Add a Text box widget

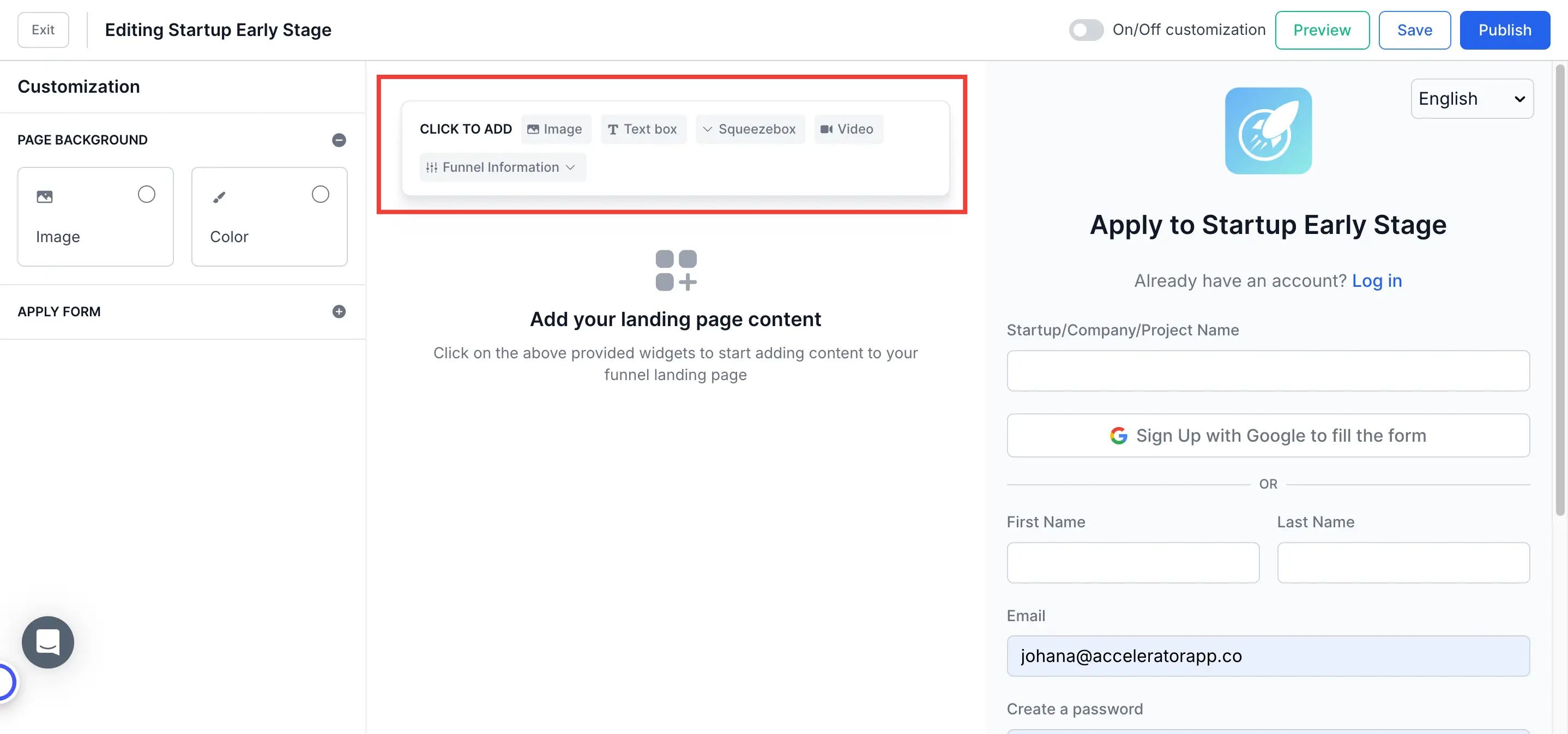(x=643, y=129)
